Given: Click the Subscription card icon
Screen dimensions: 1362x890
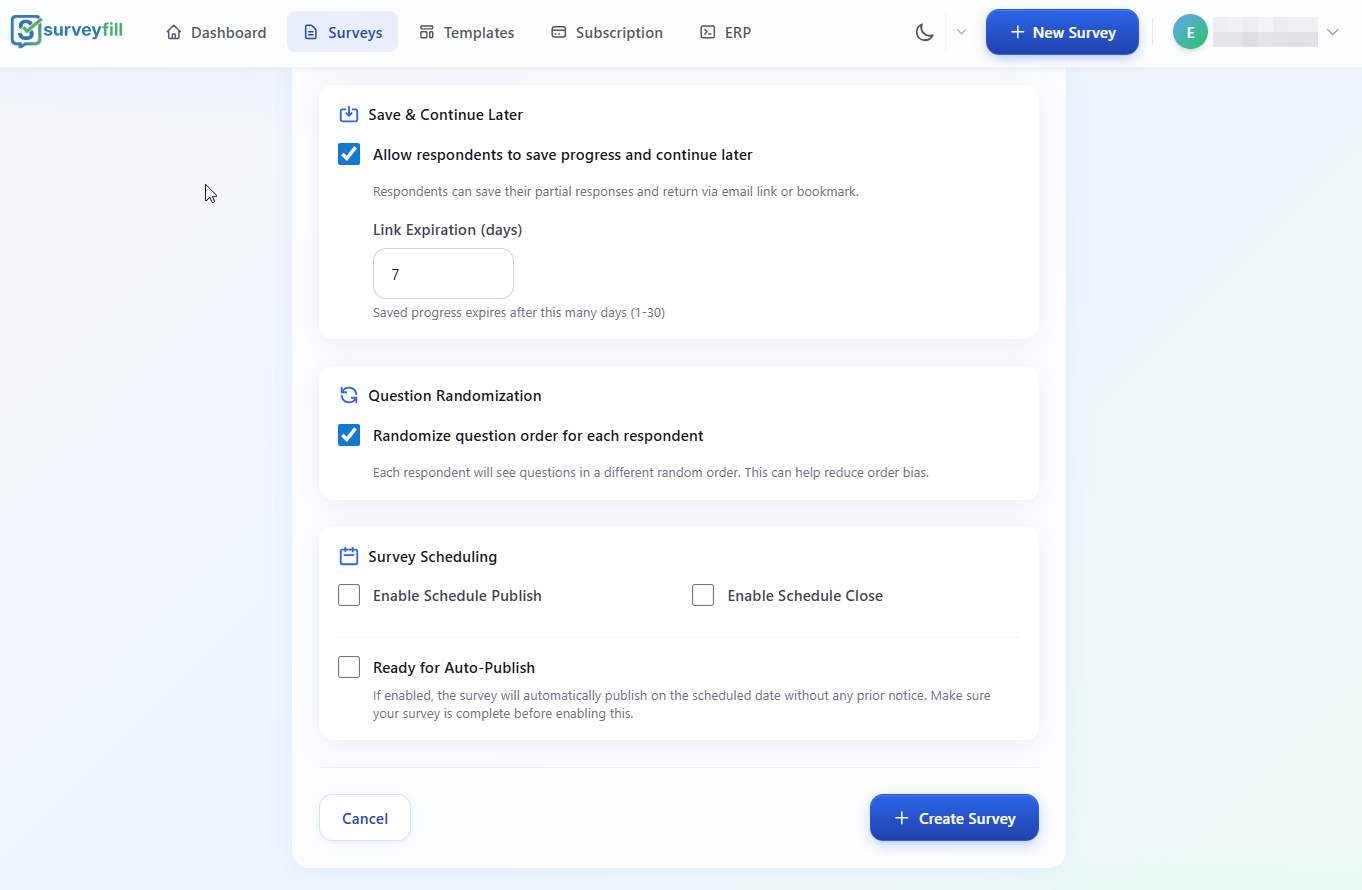Looking at the screenshot, I should [557, 31].
